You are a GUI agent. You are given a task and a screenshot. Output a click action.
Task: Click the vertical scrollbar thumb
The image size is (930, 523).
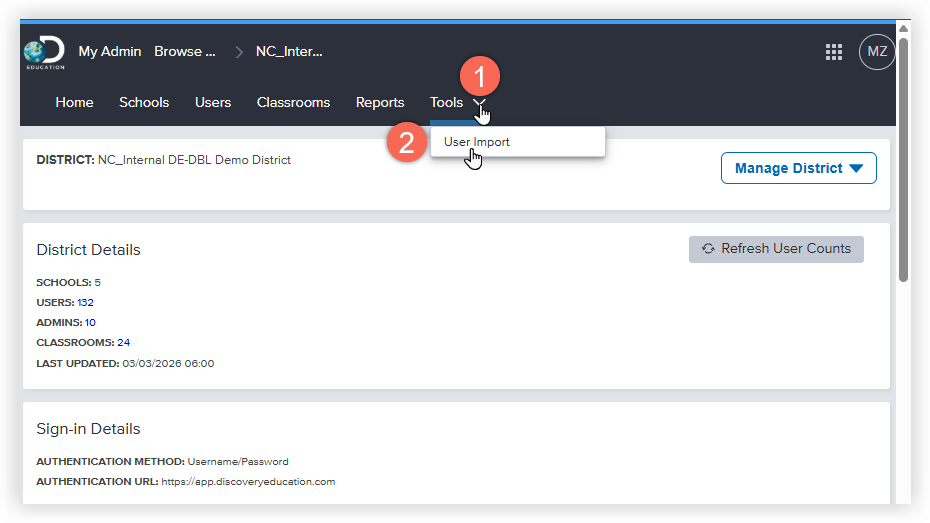click(903, 160)
